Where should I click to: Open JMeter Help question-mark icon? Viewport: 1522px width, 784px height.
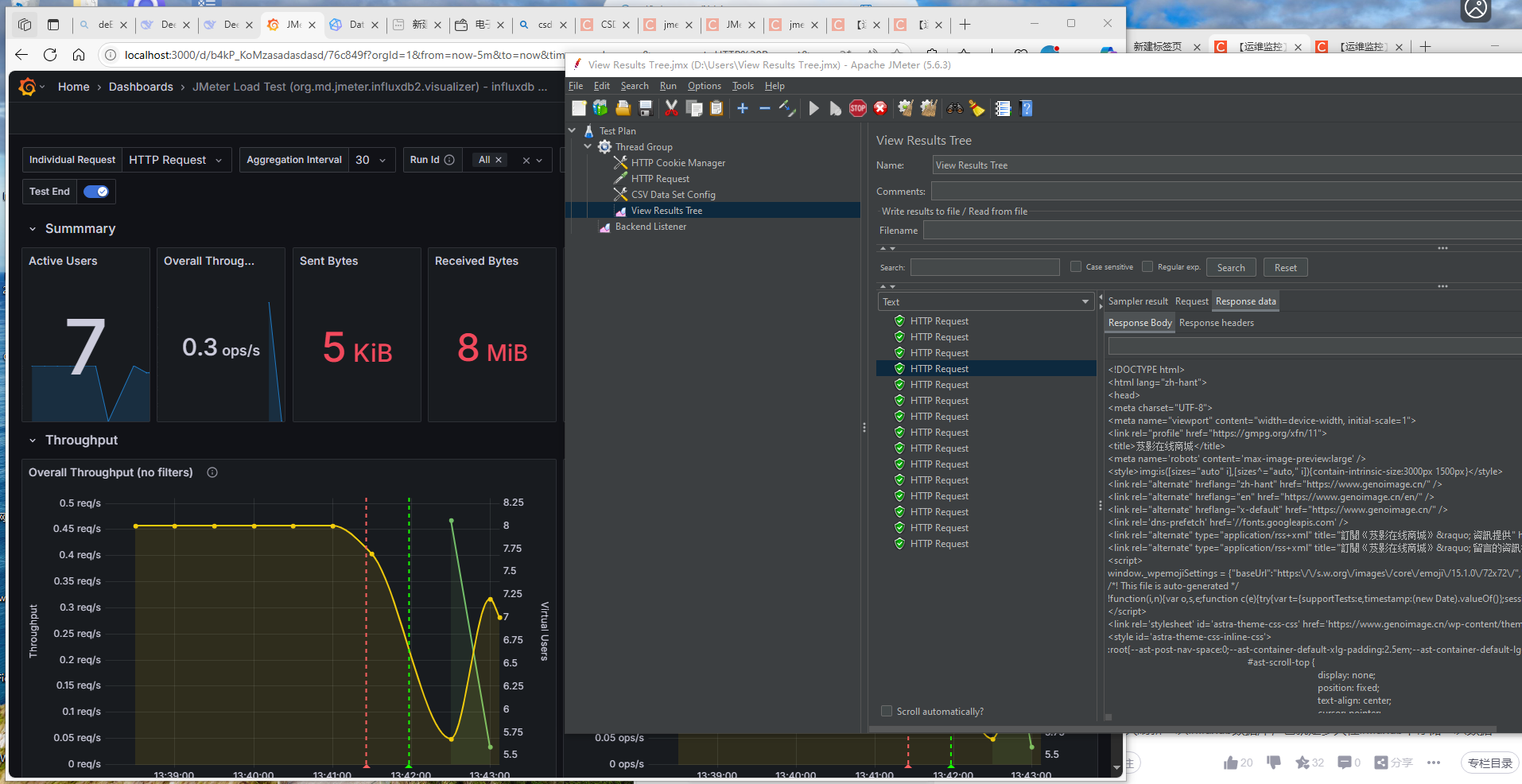[1027, 108]
